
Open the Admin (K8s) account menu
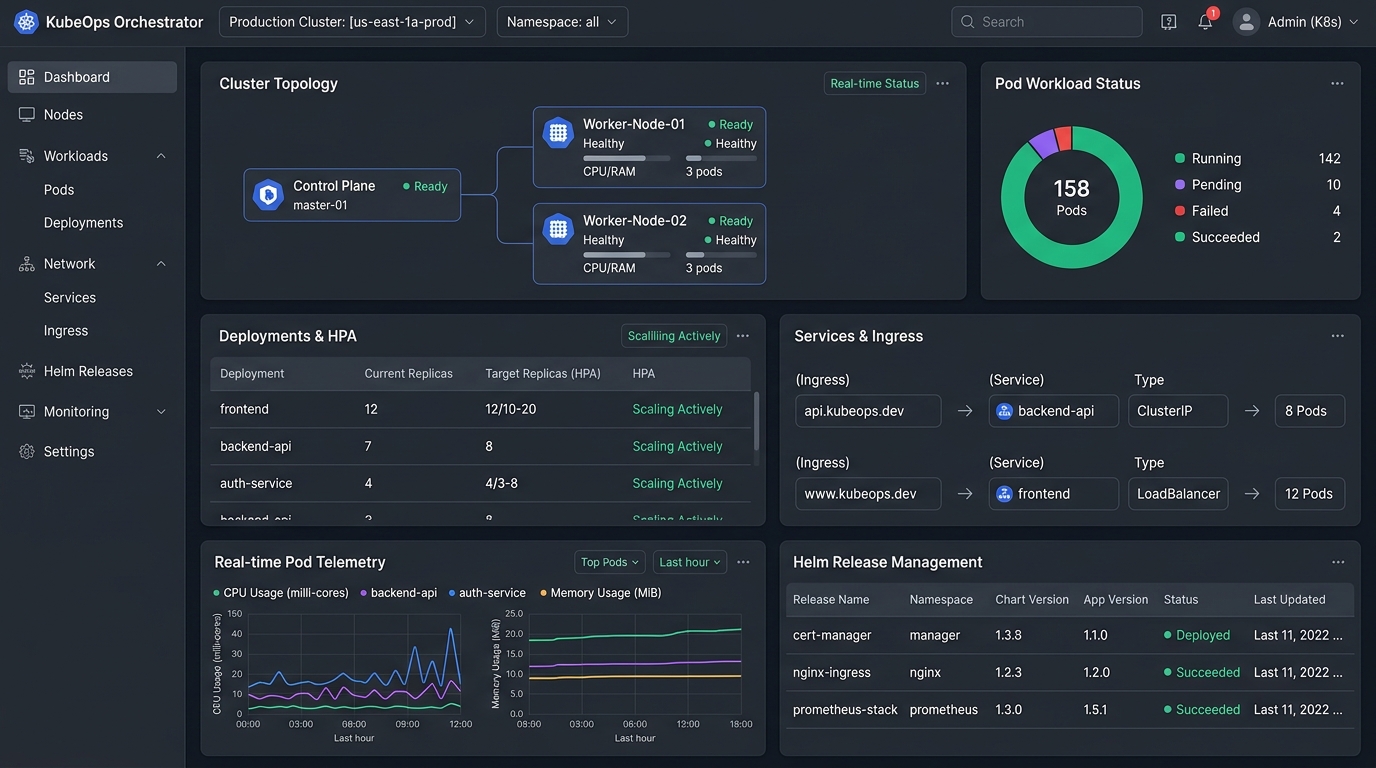1296,22
